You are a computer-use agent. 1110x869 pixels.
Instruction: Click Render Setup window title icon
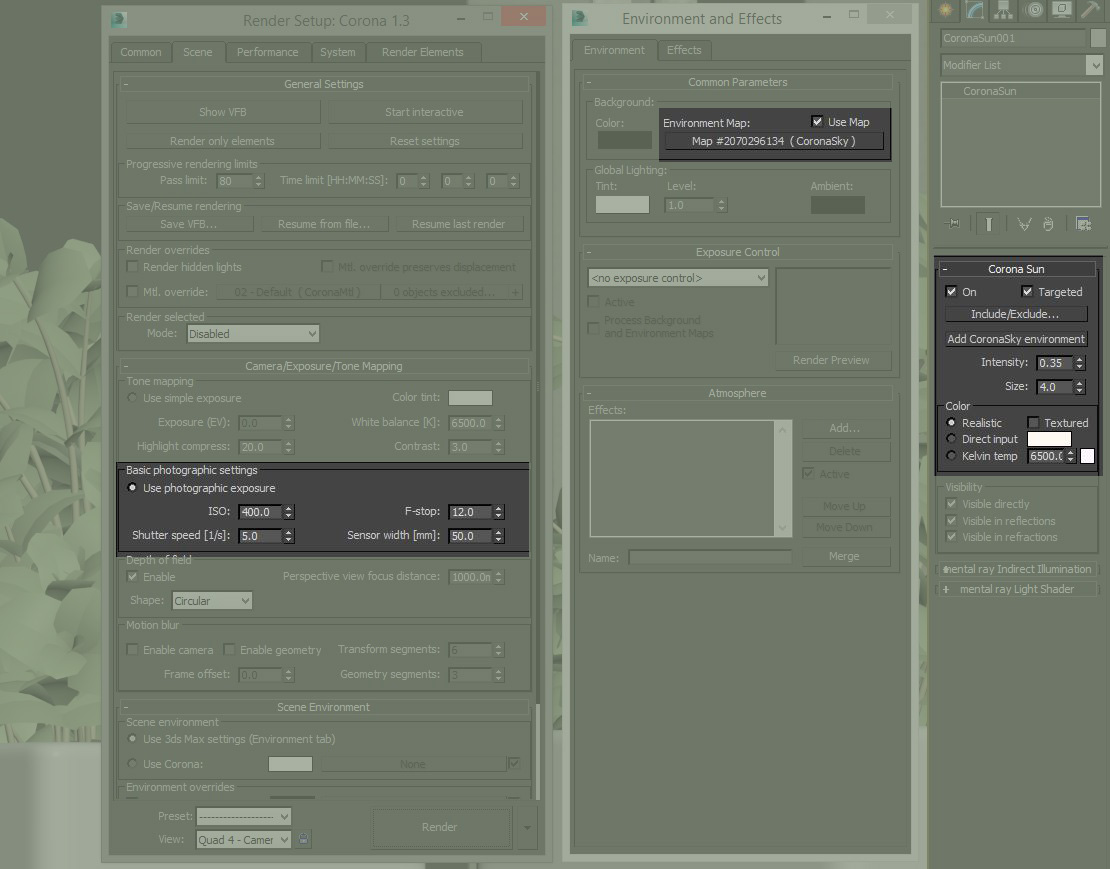[118, 20]
